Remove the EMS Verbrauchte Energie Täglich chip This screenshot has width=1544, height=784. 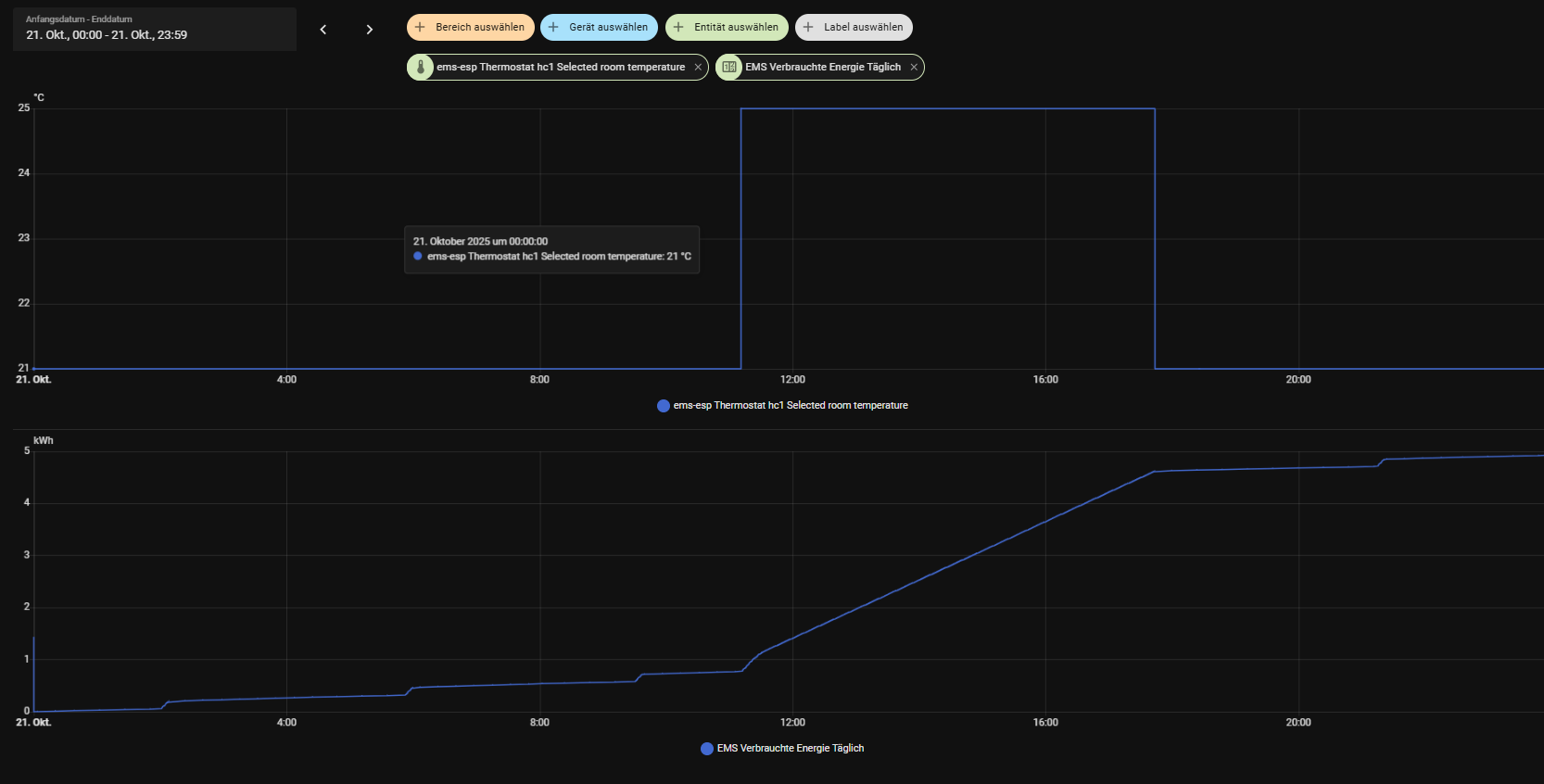point(914,68)
